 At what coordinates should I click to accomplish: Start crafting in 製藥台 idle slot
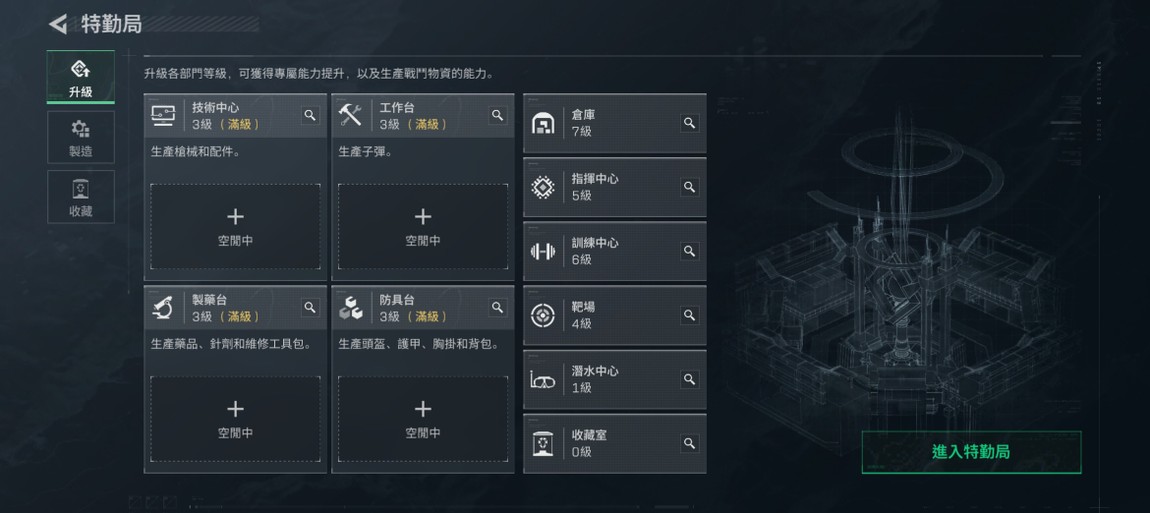(235, 418)
